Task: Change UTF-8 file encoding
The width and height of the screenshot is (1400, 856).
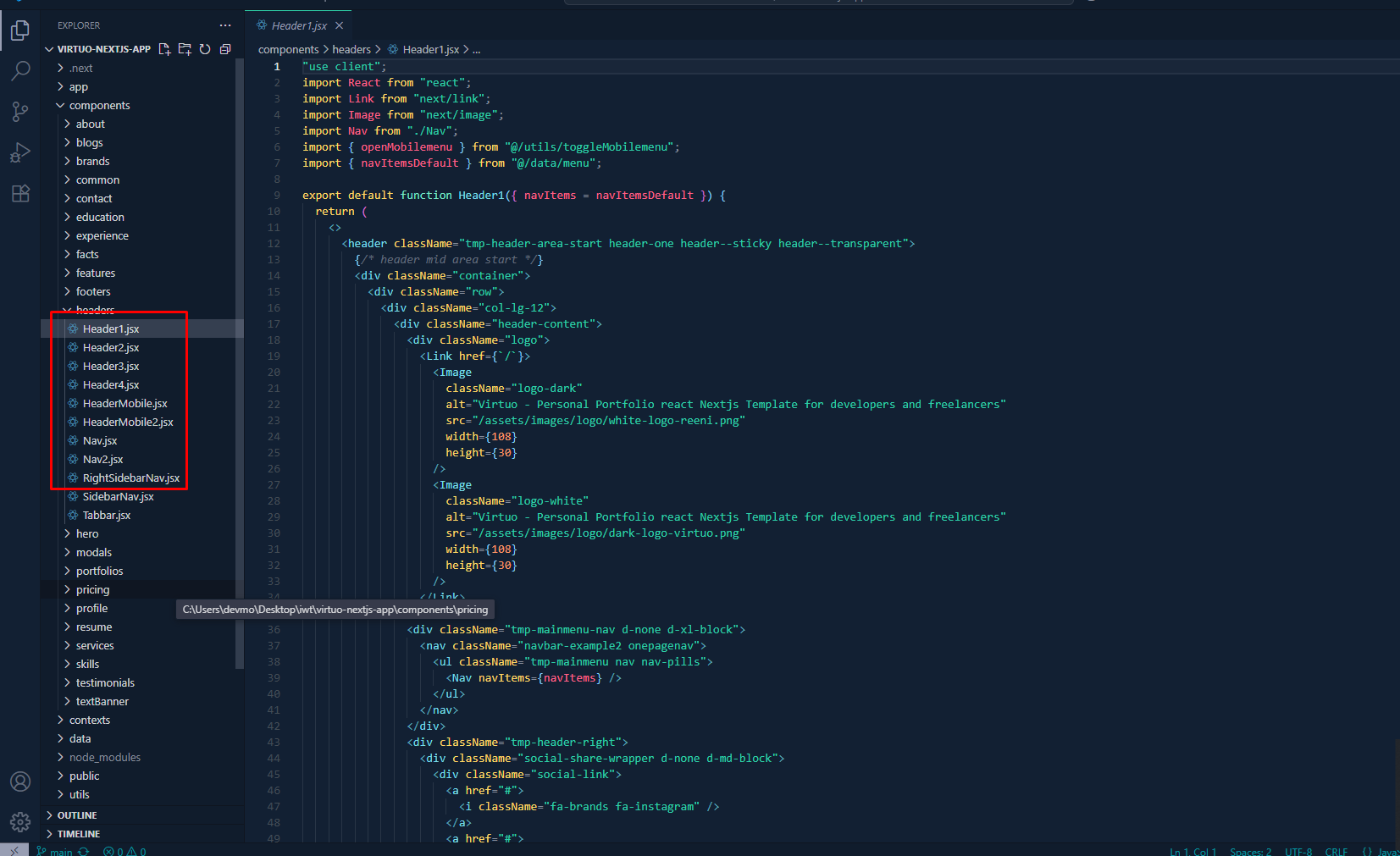Action: [x=1298, y=851]
